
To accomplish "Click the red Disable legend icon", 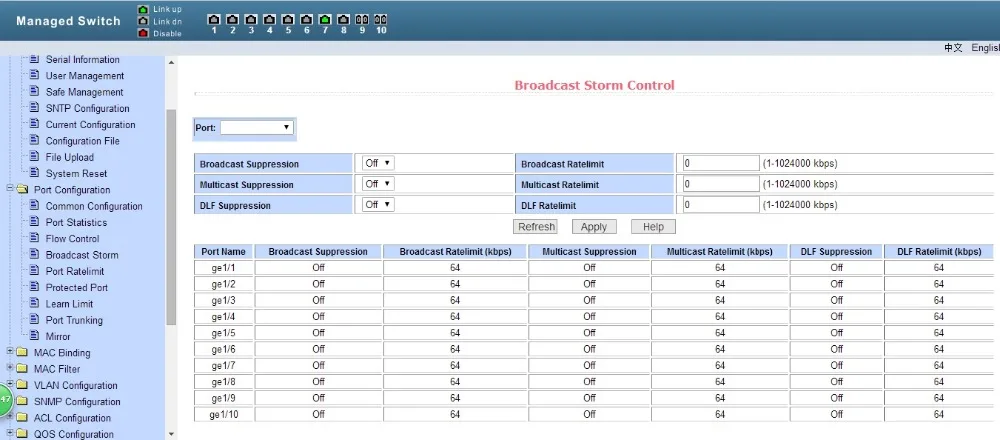I will tap(143, 33).
